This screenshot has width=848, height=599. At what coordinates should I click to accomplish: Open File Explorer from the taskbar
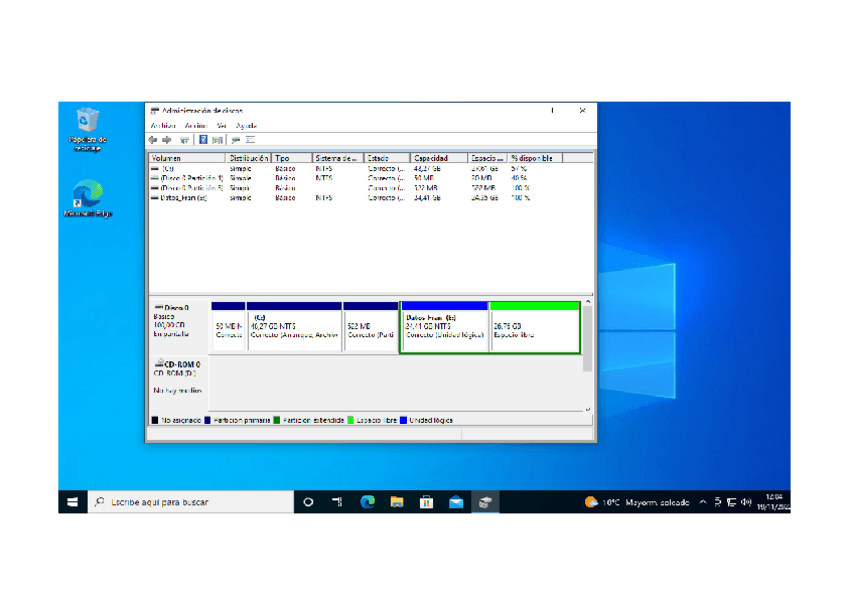click(396, 502)
